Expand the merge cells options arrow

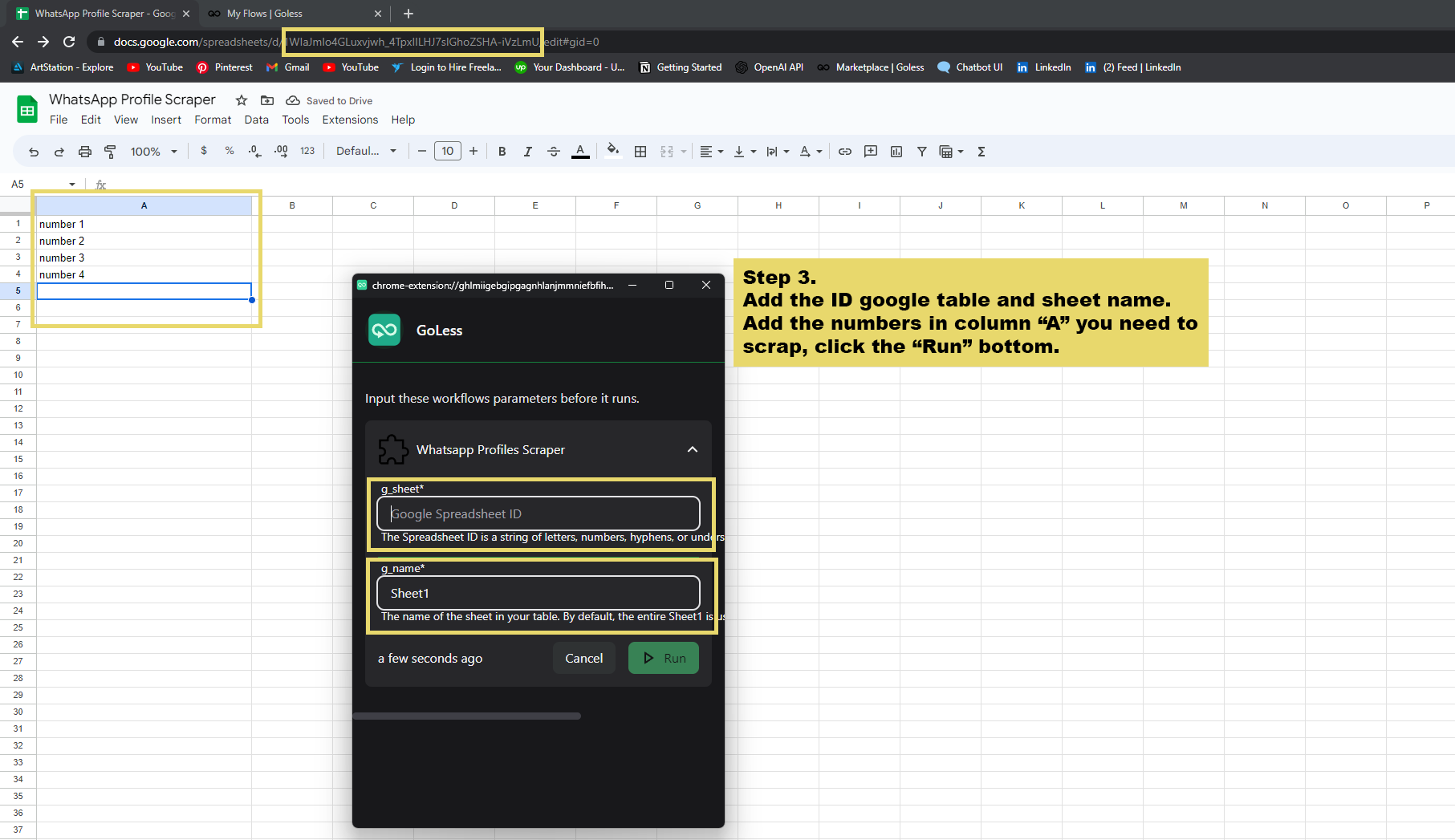[684, 152]
